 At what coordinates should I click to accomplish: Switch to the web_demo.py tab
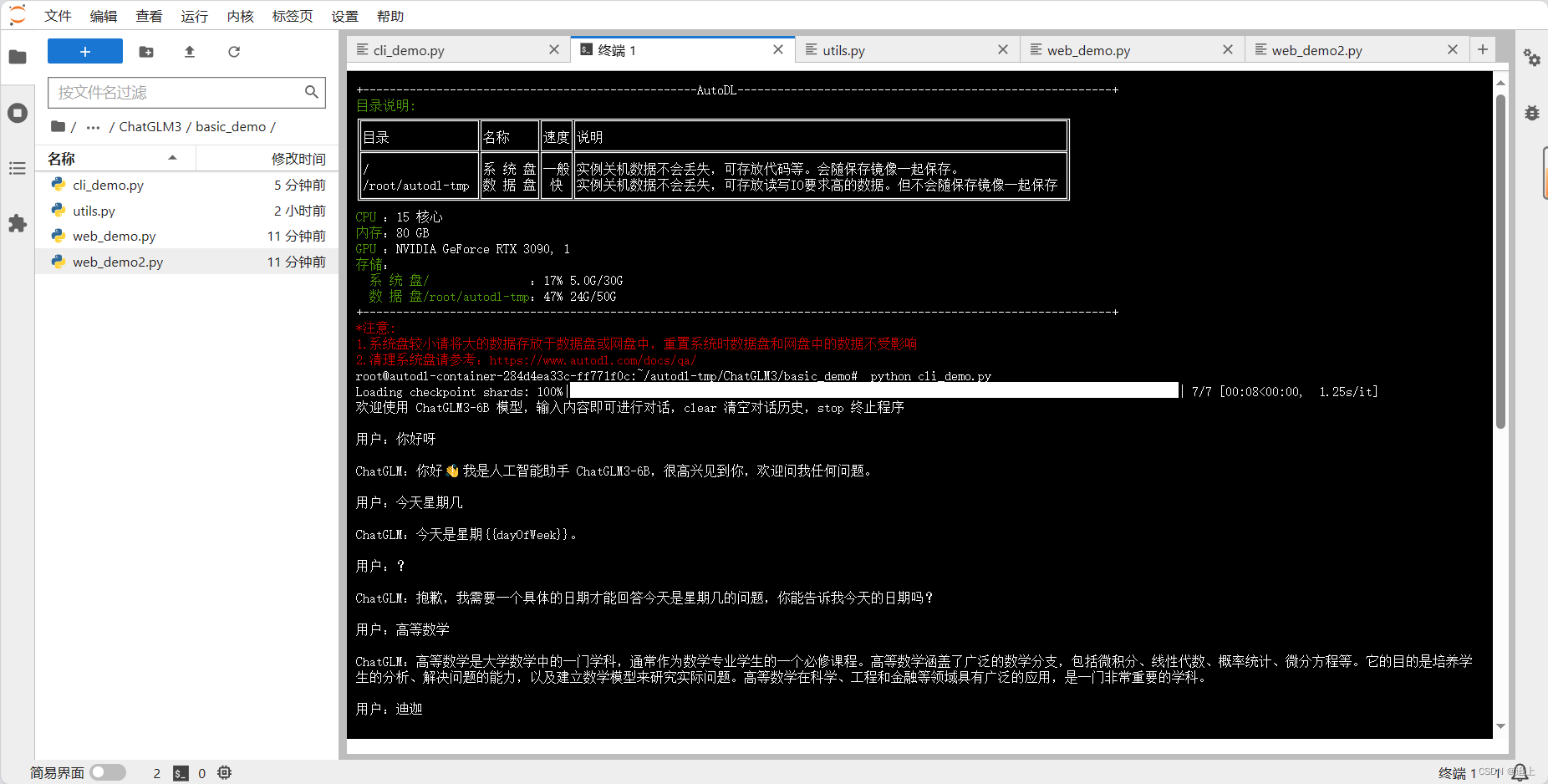coord(1132,50)
